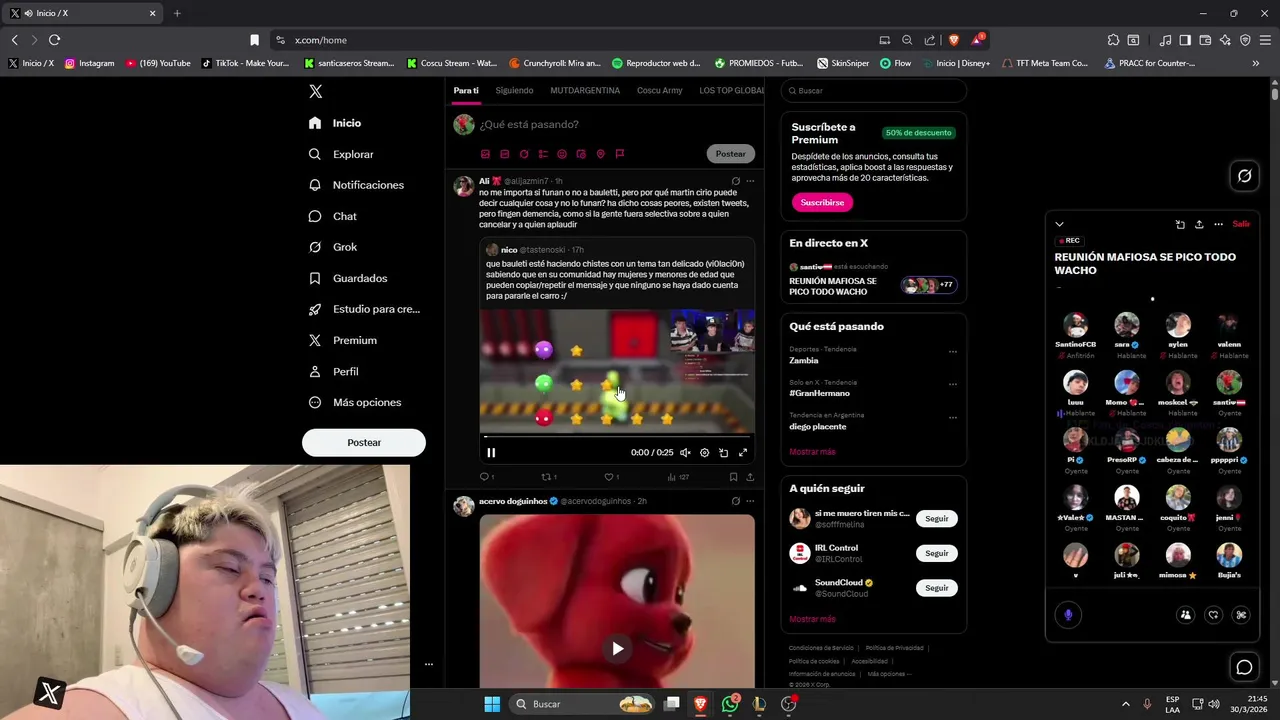
Task: Switch to the Siguiendo tab
Action: pyautogui.click(x=514, y=90)
